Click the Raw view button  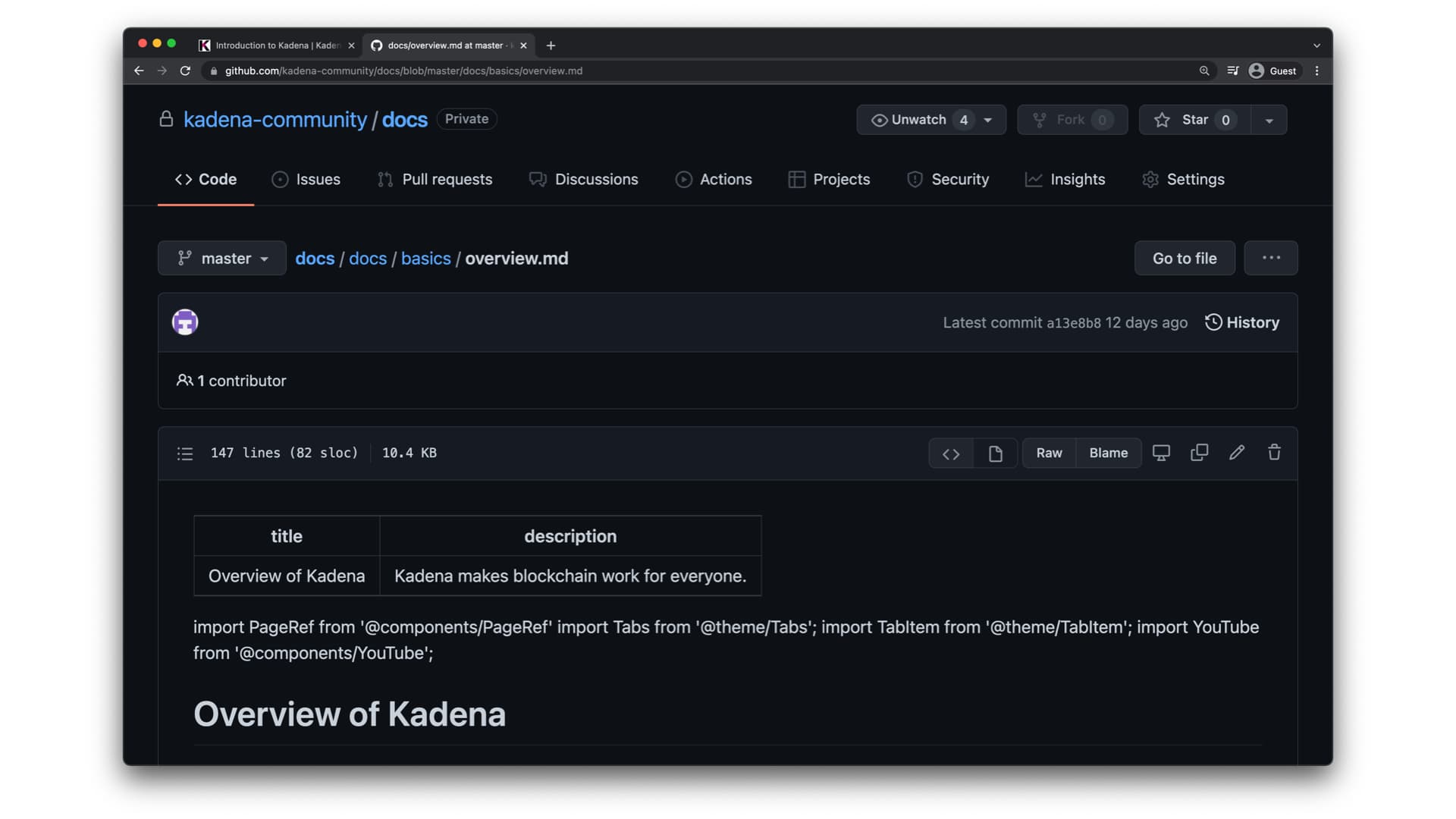[1049, 453]
